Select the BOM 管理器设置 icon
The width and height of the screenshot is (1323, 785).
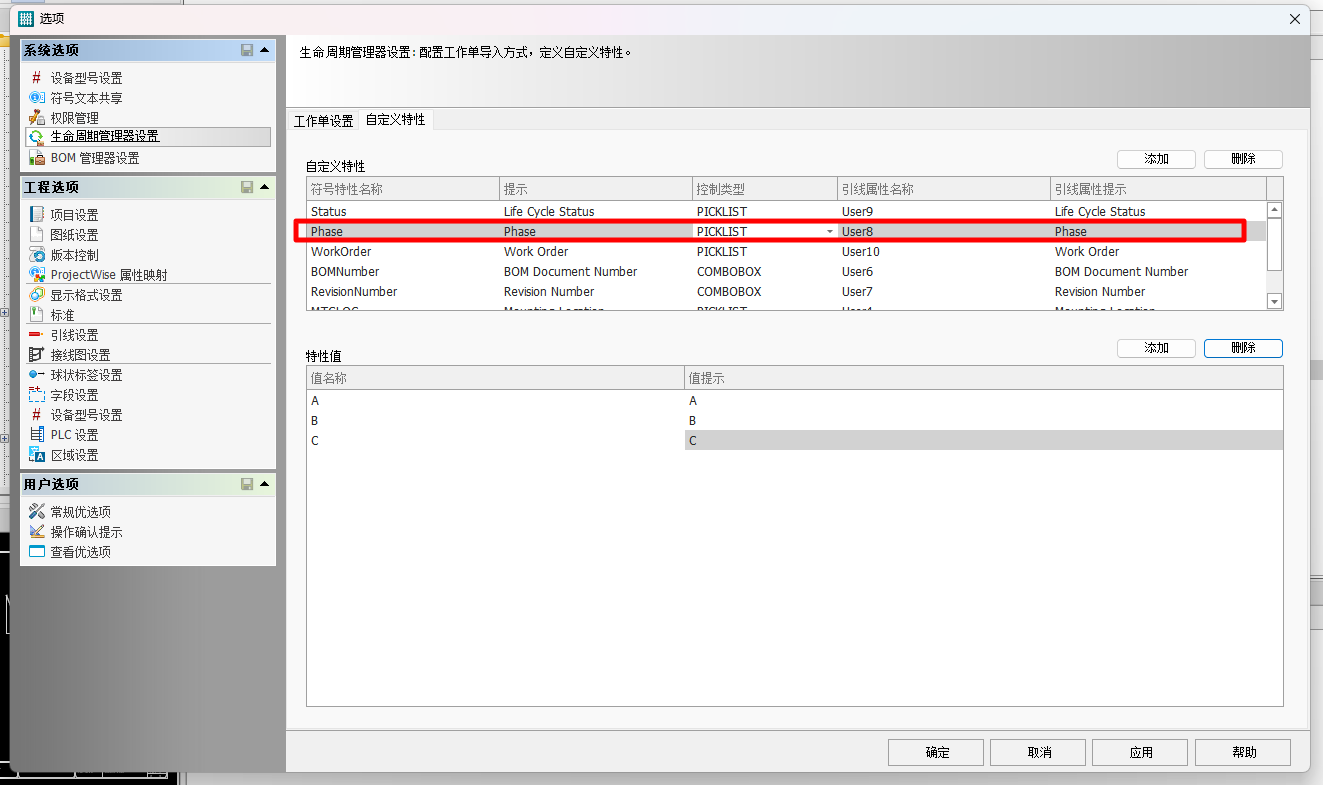point(37,158)
